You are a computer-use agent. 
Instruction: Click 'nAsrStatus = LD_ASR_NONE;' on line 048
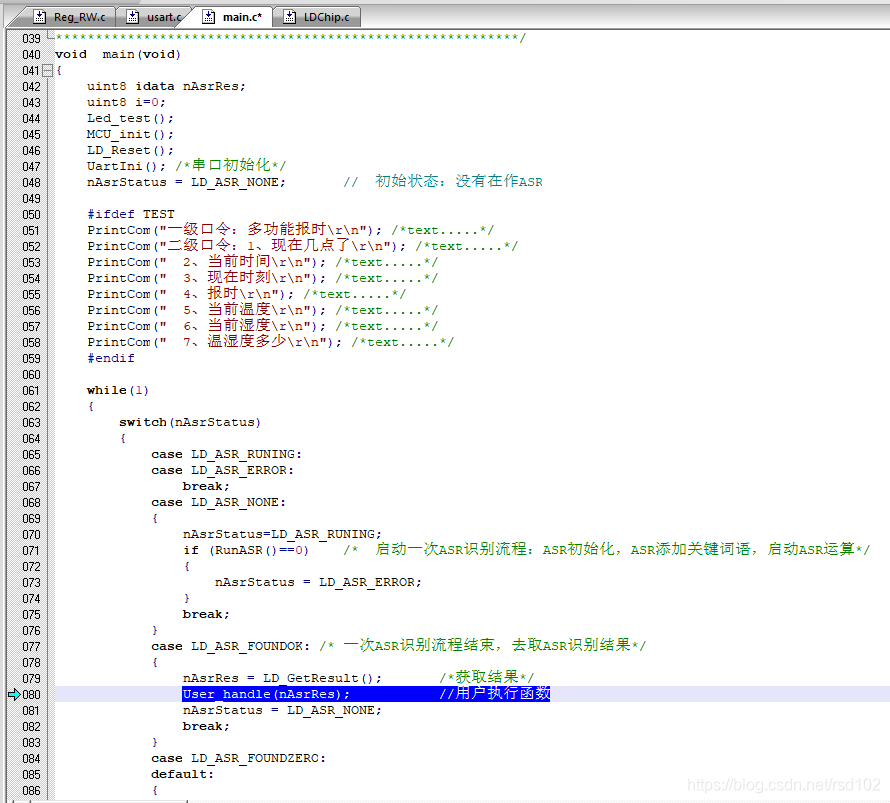click(186, 182)
